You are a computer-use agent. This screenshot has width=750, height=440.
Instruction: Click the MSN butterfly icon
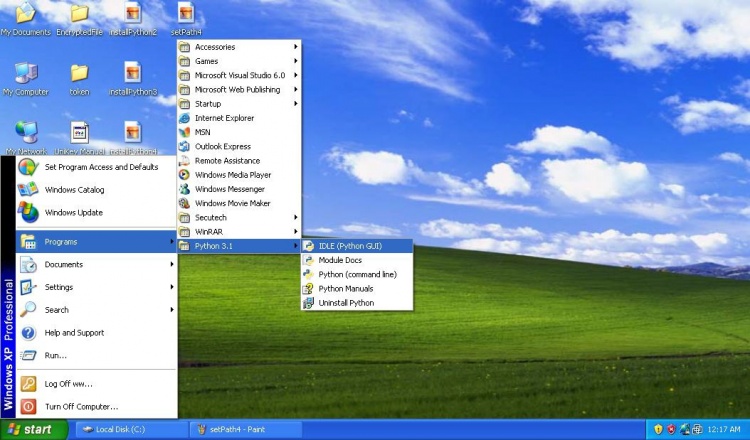pyautogui.click(x=185, y=132)
